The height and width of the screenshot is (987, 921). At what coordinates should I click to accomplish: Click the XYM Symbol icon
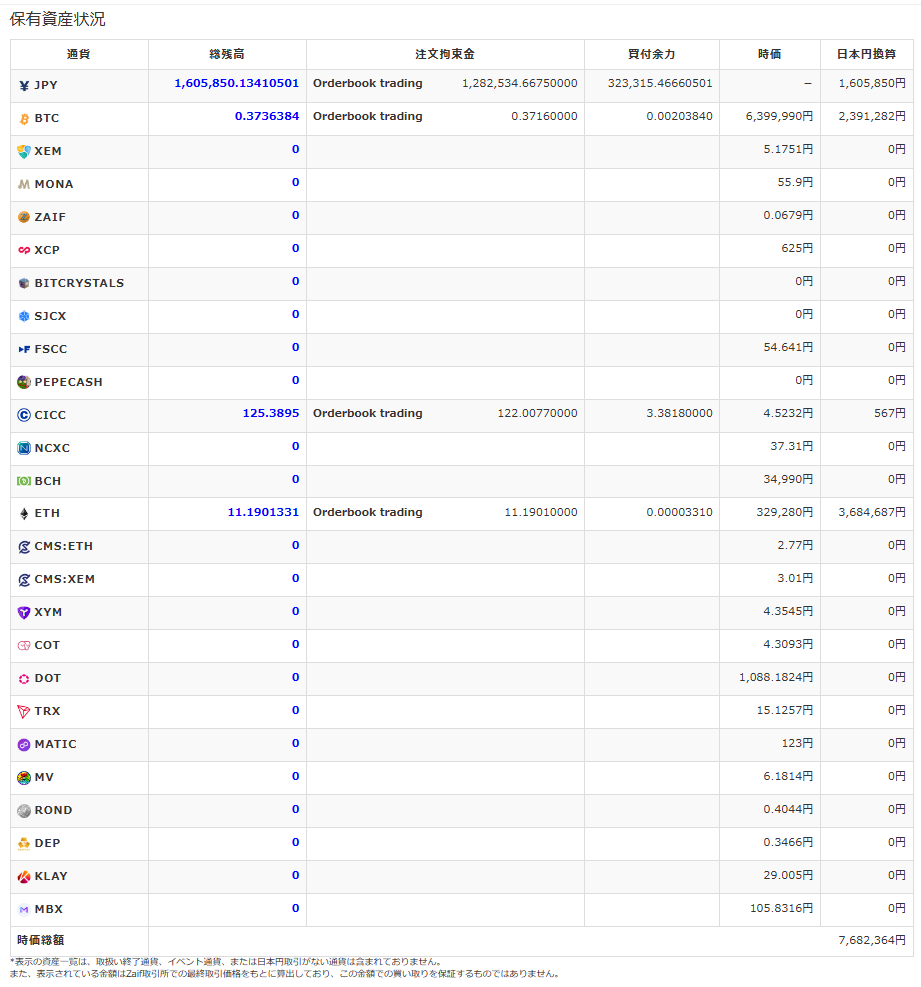click(x=24, y=612)
